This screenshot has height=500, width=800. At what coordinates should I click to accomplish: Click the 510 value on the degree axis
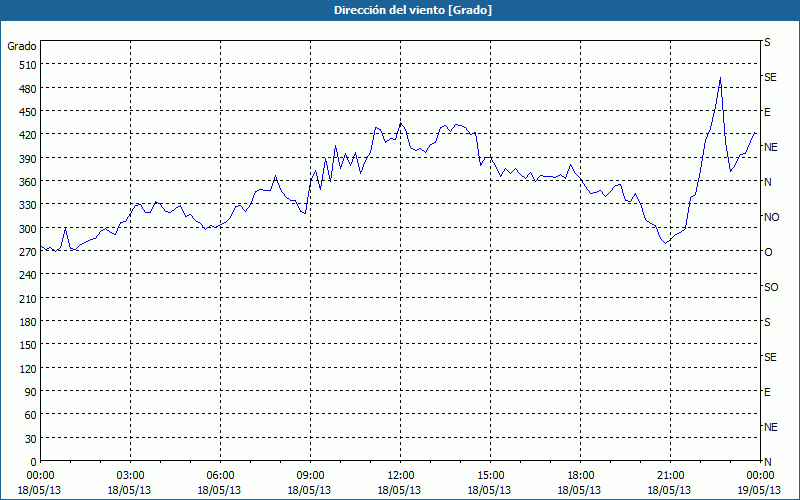pyautogui.click(x=28, y=65)
